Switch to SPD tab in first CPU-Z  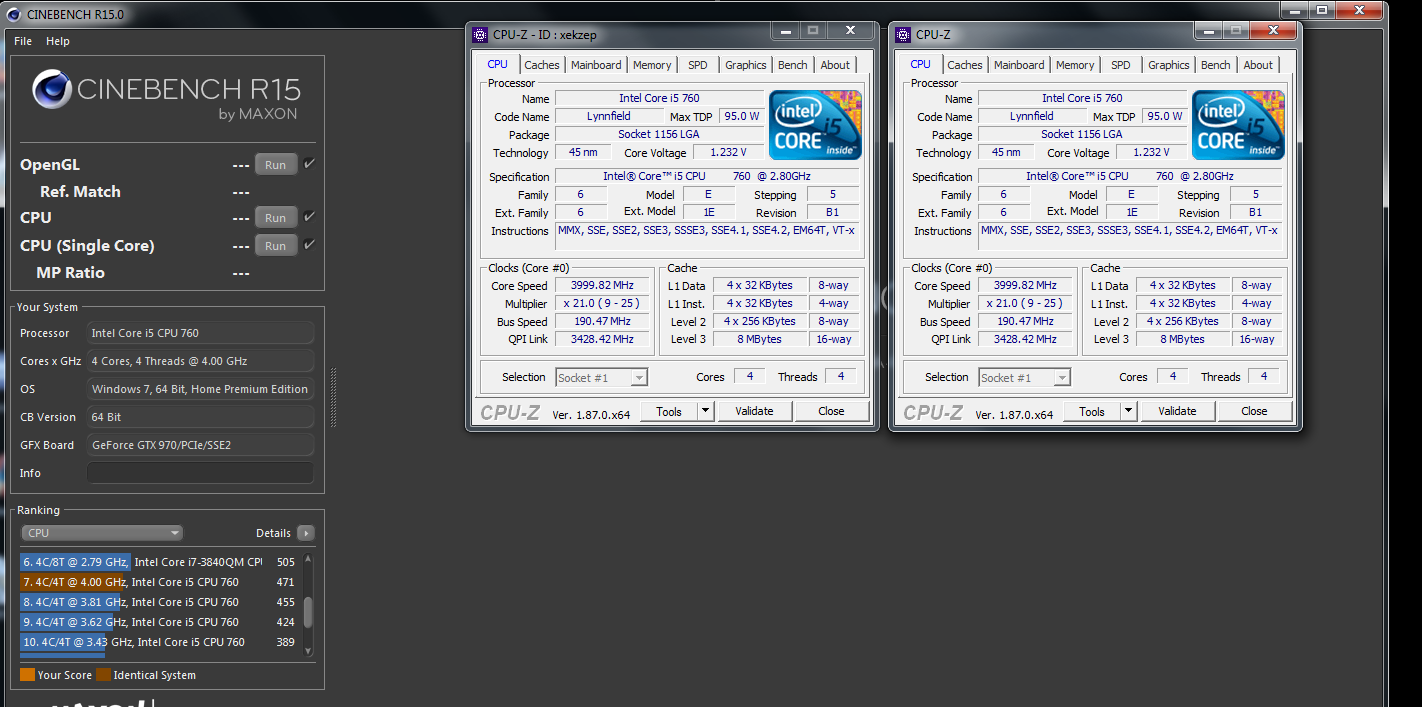click(x=698, y=65)
